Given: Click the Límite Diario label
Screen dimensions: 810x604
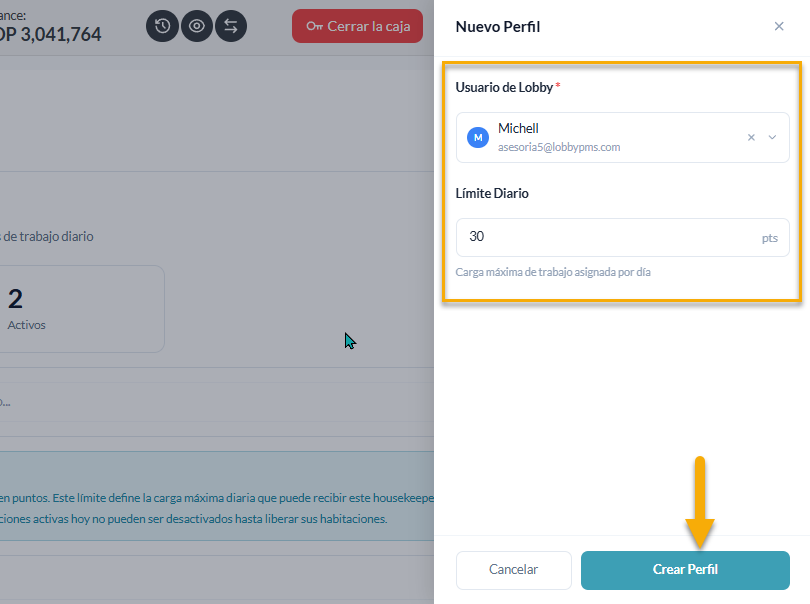Looking at the screenshot, I should tap(492, 193).
